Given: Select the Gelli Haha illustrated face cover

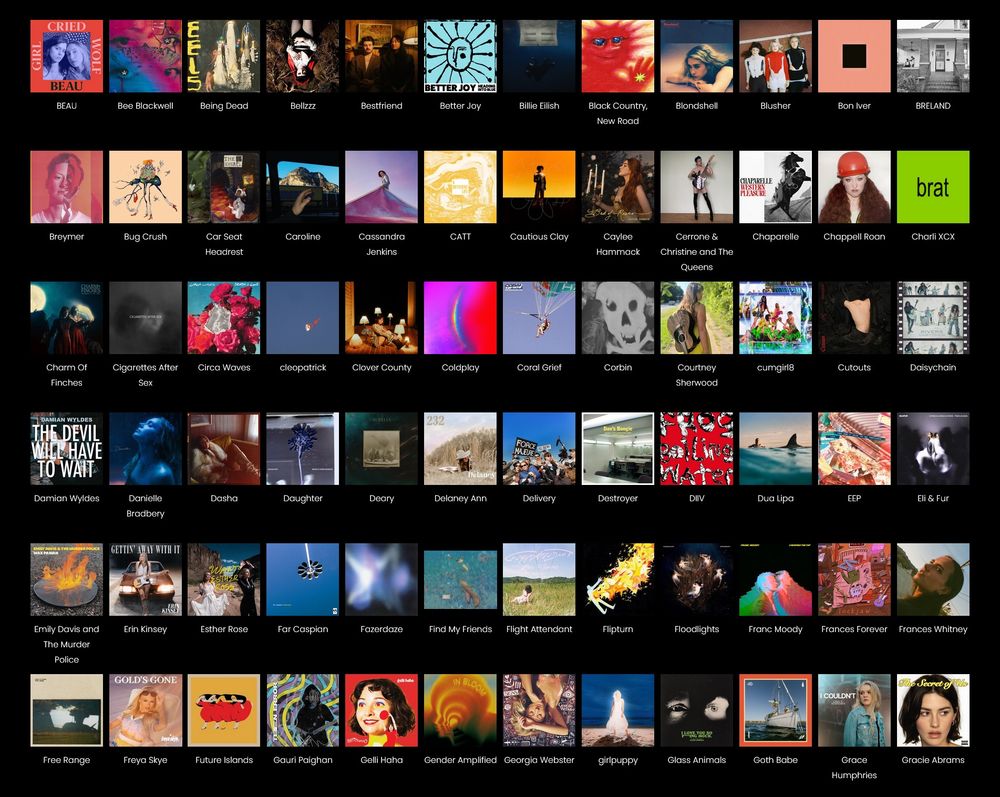Looking at the screenshot, I should [x=381, y=710].
